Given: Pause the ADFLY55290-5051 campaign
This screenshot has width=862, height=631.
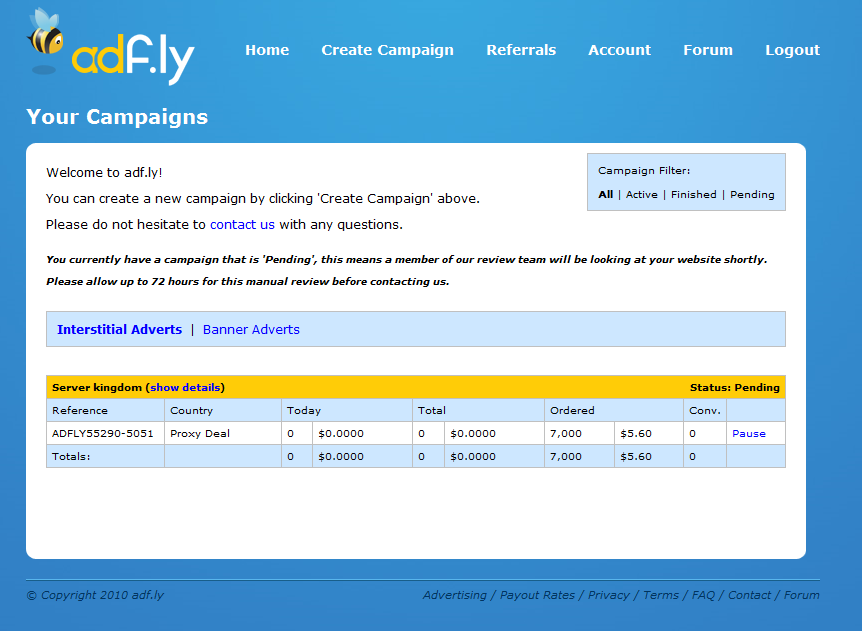Looking at the screenshot, I should (749, 434).
